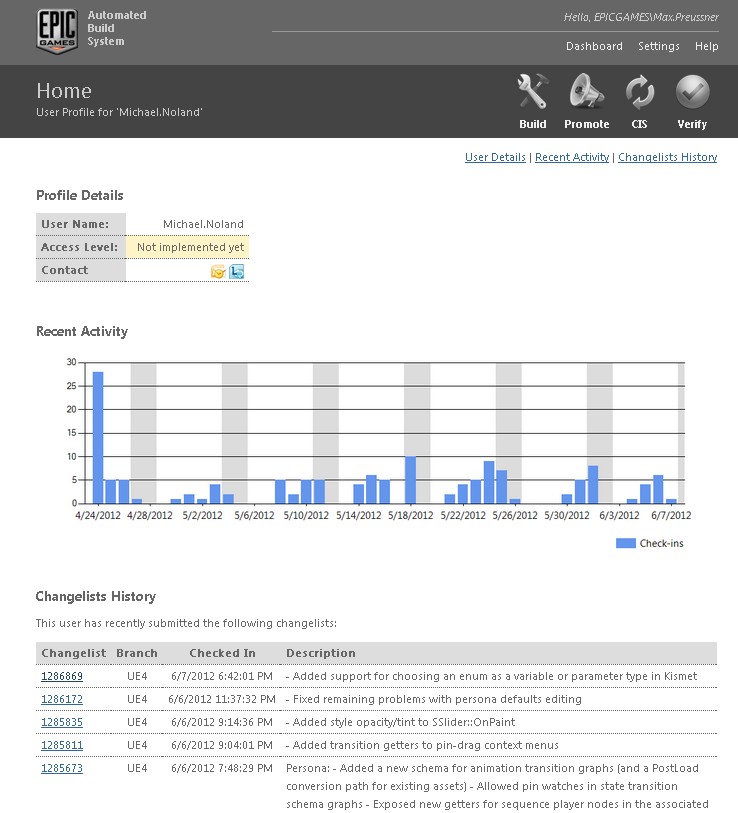Click the Checked In column header
The width and height of the screenshot is (738, 813).
[x=222, y=653]
